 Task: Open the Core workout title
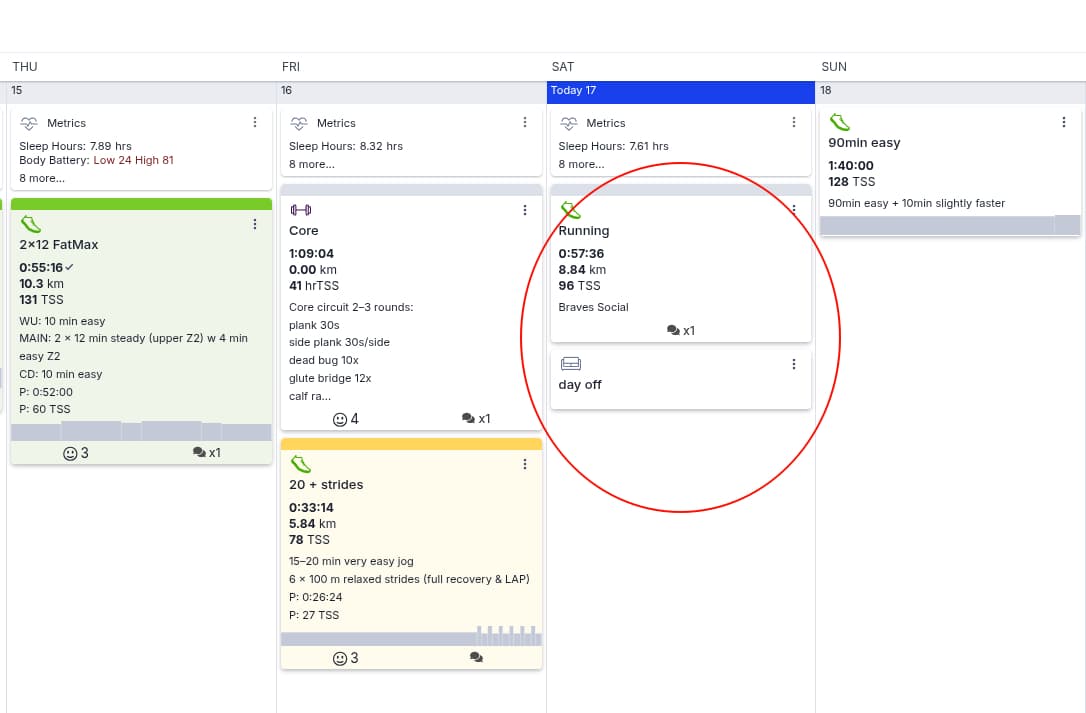point(304,231)
